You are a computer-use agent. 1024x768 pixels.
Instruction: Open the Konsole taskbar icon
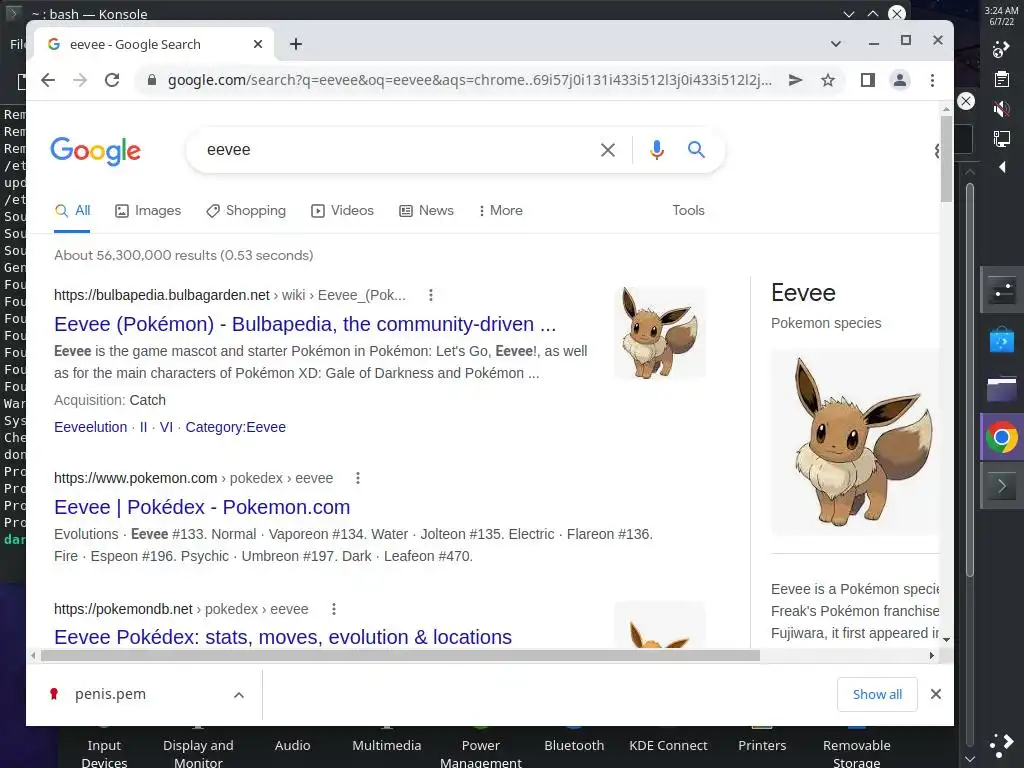pyautogui.click(x=1002, y=486)
